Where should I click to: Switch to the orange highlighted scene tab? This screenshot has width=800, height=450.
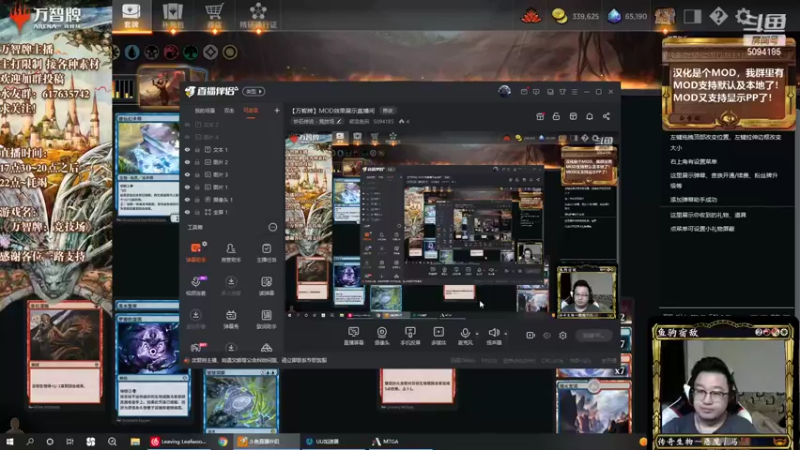tap(251, 111)
